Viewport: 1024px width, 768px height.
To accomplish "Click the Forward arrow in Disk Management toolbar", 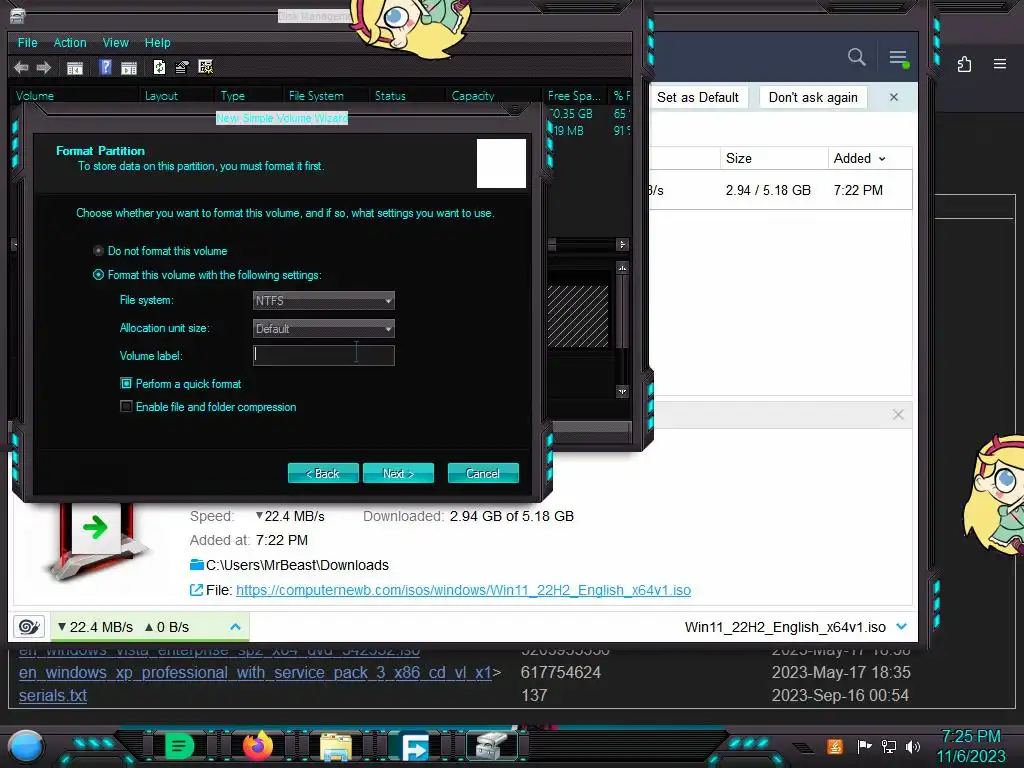I will coord(44,67).
